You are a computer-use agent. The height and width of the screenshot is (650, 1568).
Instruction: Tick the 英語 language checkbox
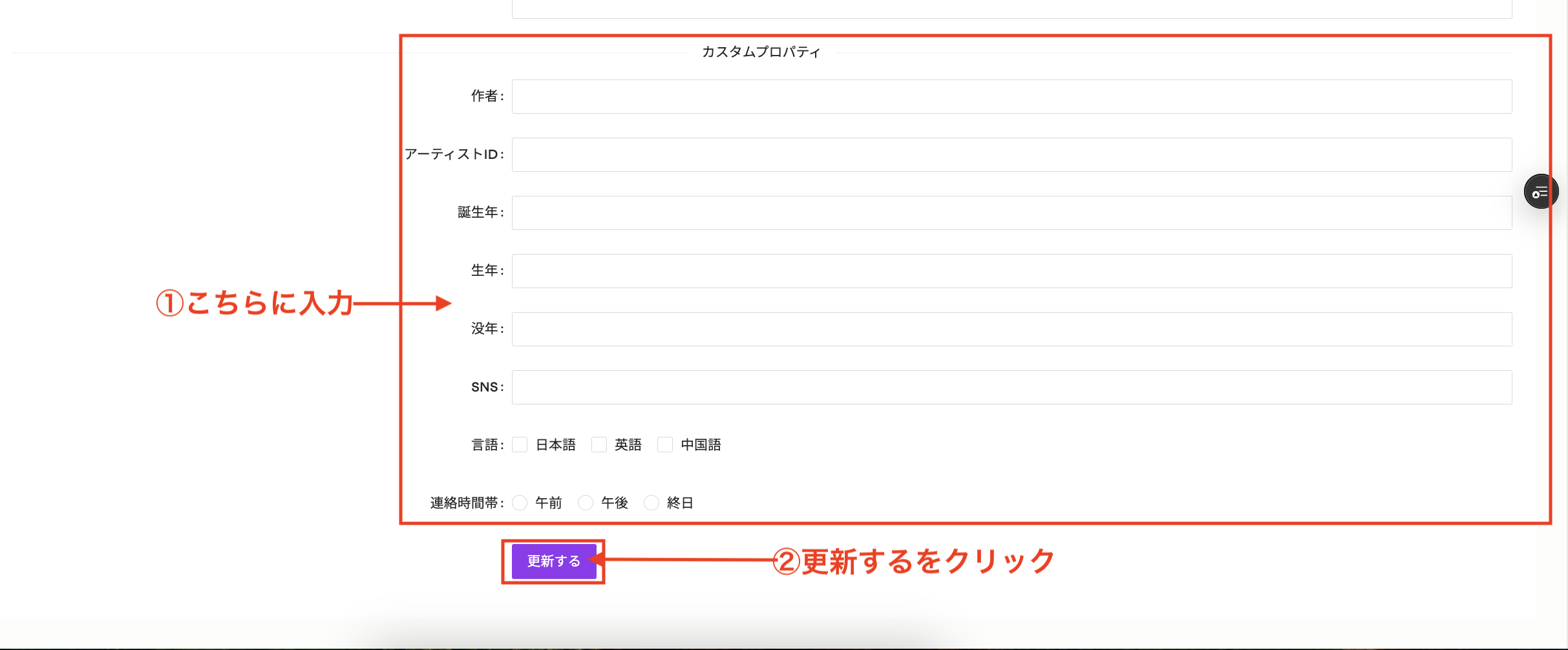599,445
